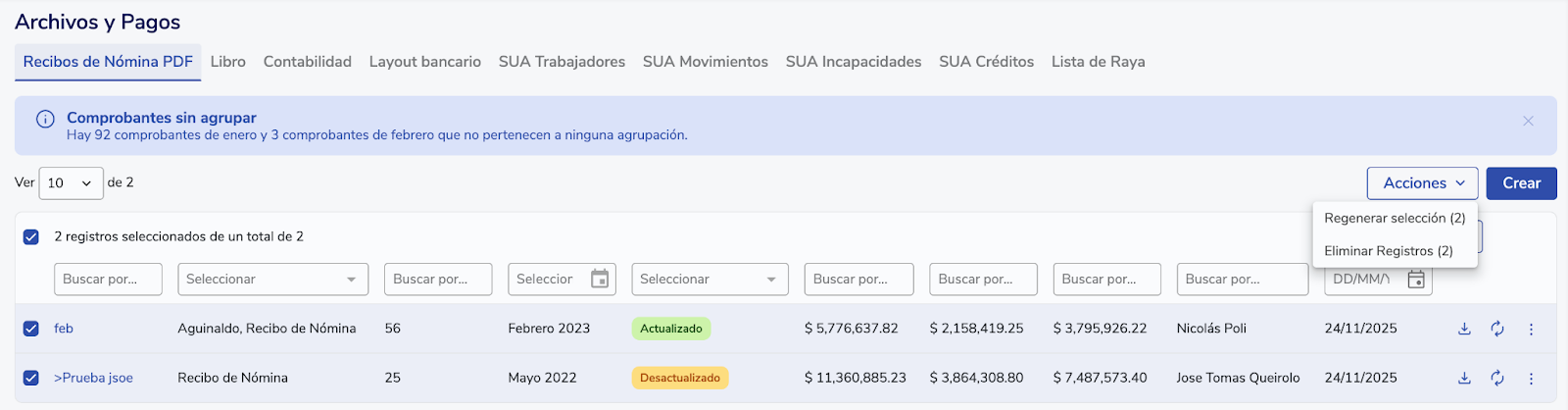
Task: Open the period filter calendar icon
Action: coord(600,280)
